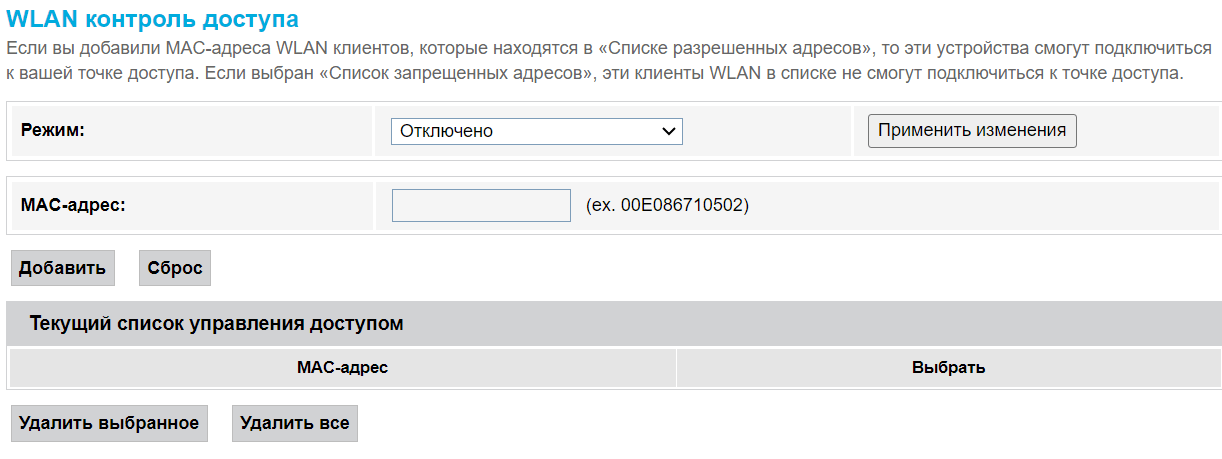Viewport: 1222px width, 459px height.
Task: Click the Текущий список управления доступом title
Action: pos(216,324)
